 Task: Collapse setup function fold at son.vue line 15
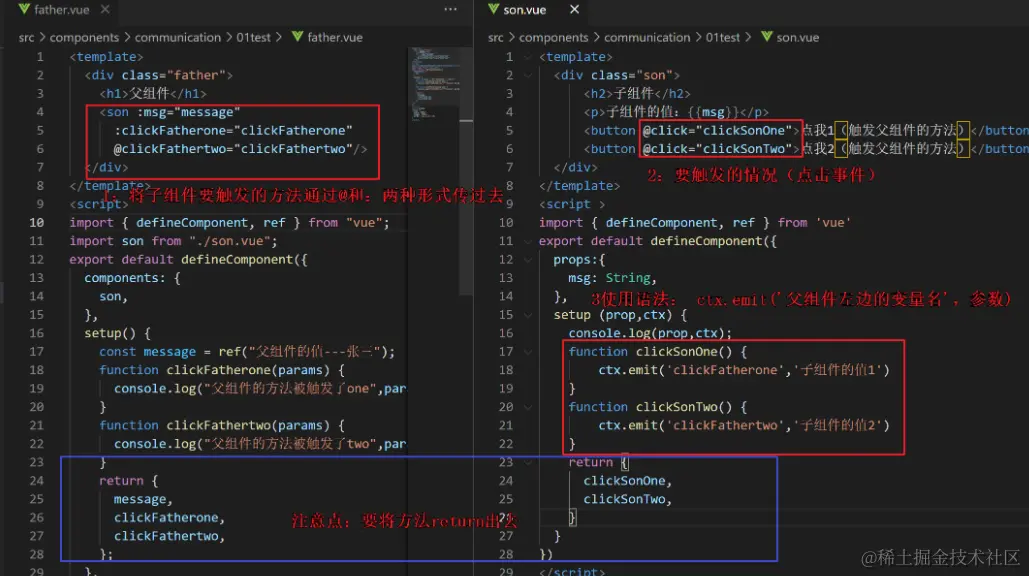[x=528, y=315]
